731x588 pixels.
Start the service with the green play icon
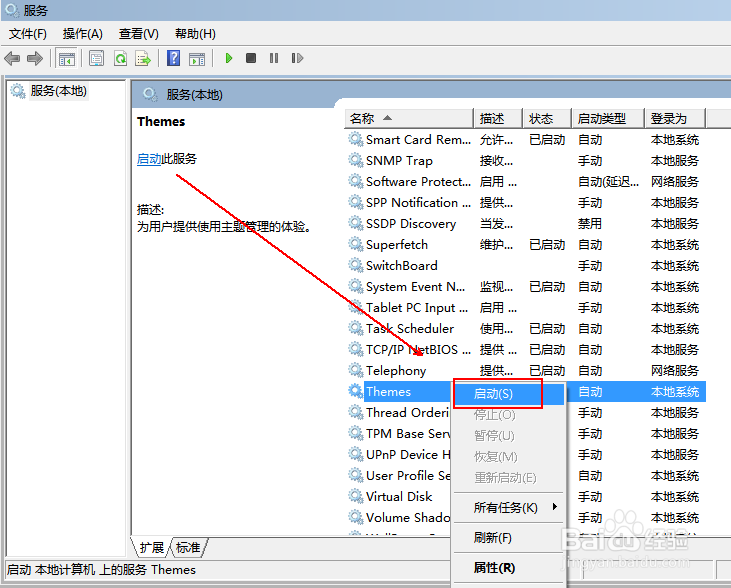(228, 58)
